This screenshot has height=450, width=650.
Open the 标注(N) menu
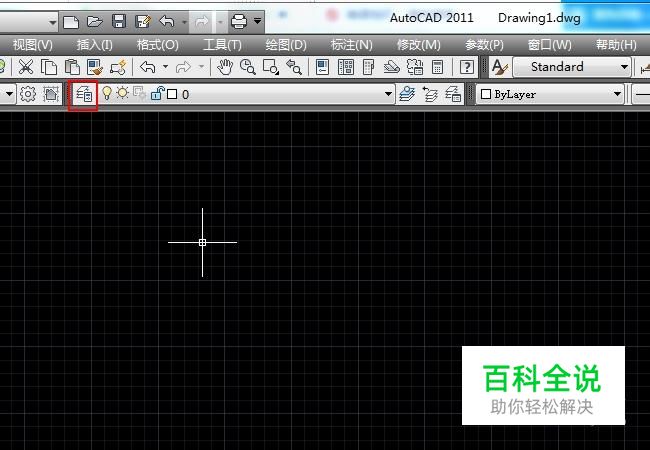coord(352,45)
